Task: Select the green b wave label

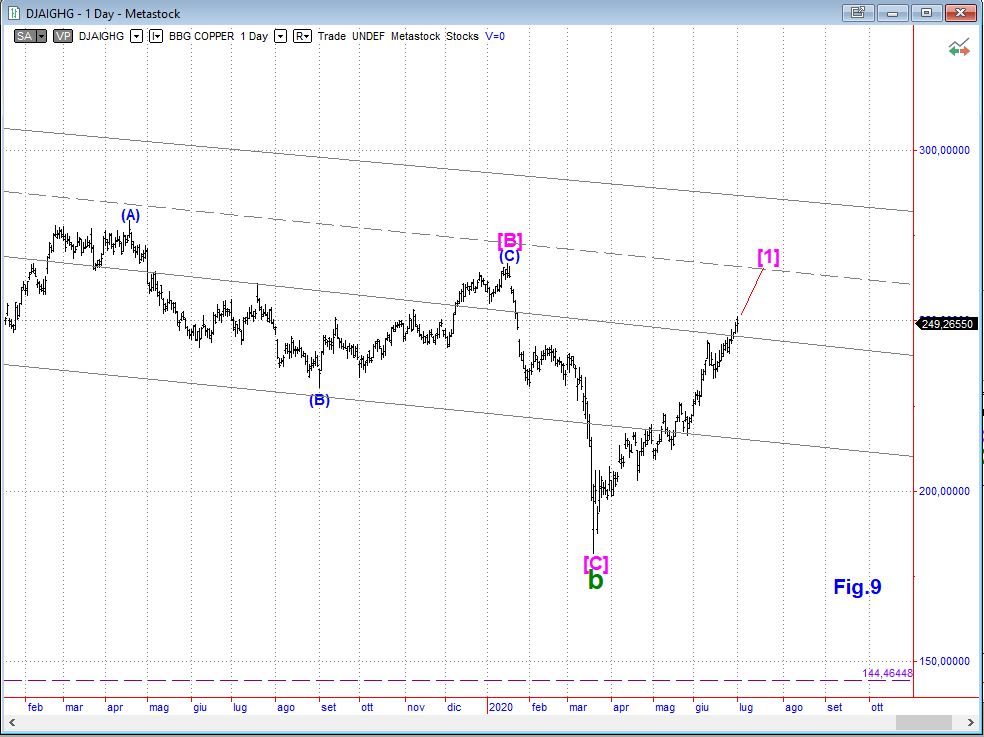Action: click(596, 581)
